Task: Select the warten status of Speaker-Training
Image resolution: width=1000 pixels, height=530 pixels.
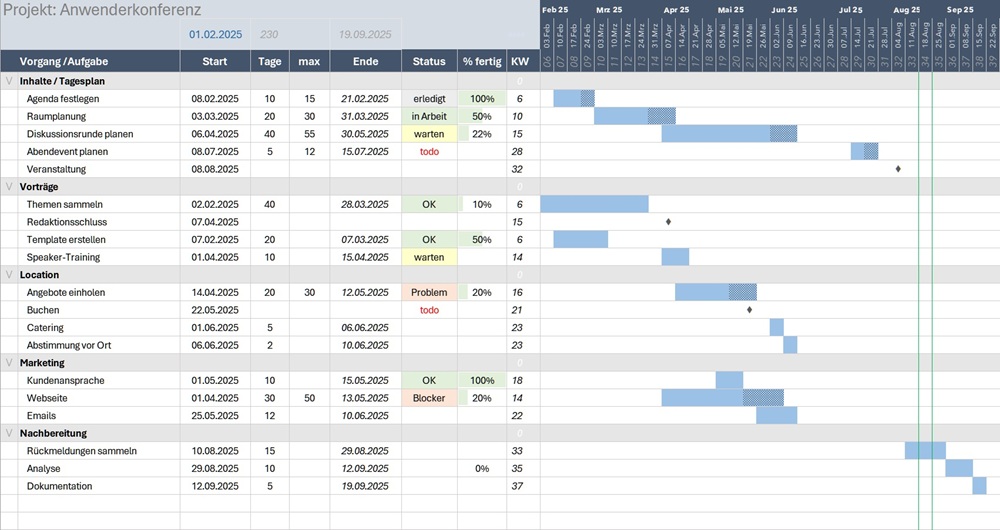Action: click(429, 257)
